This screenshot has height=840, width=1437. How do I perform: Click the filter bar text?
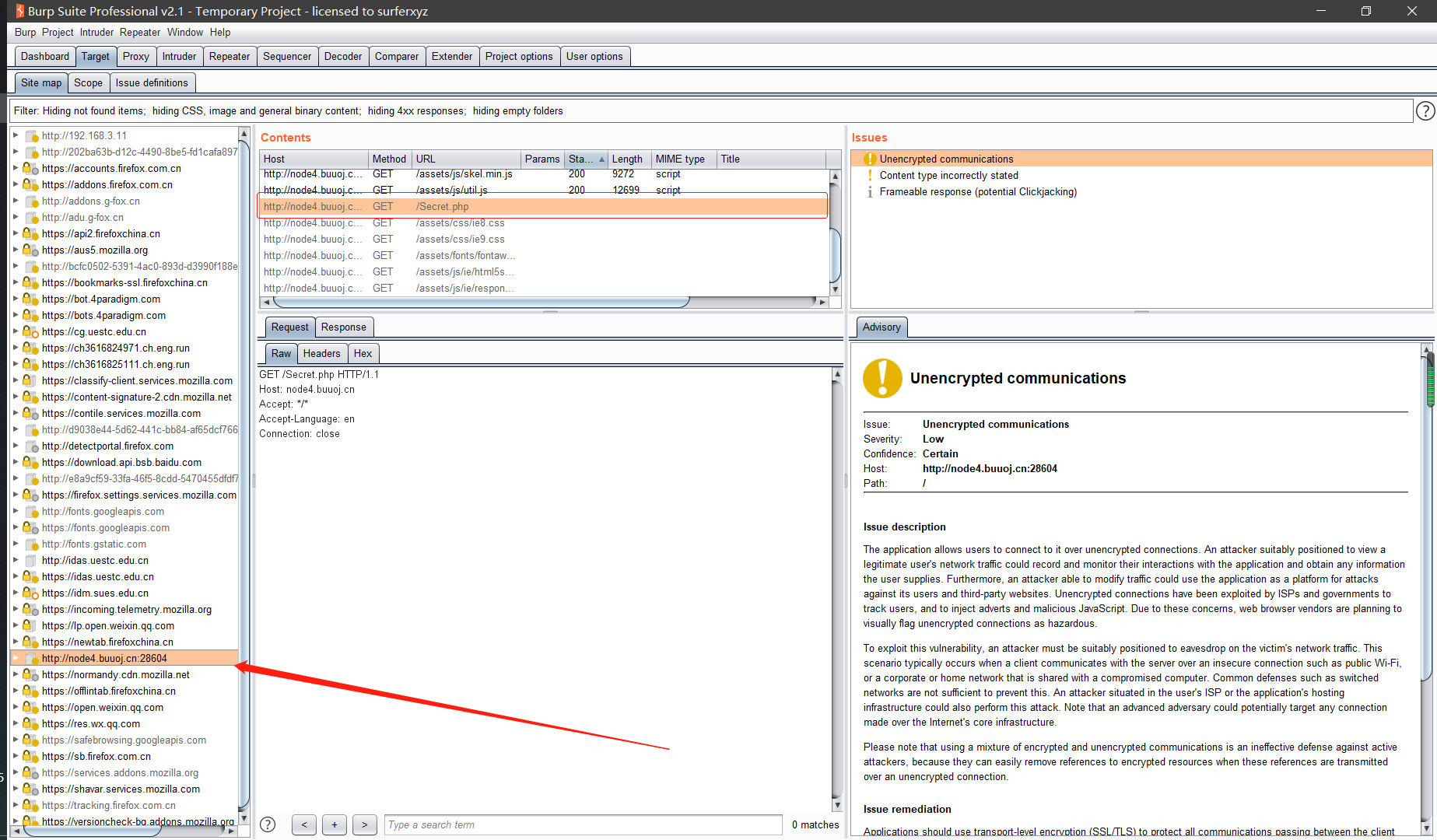click(289, 111)
